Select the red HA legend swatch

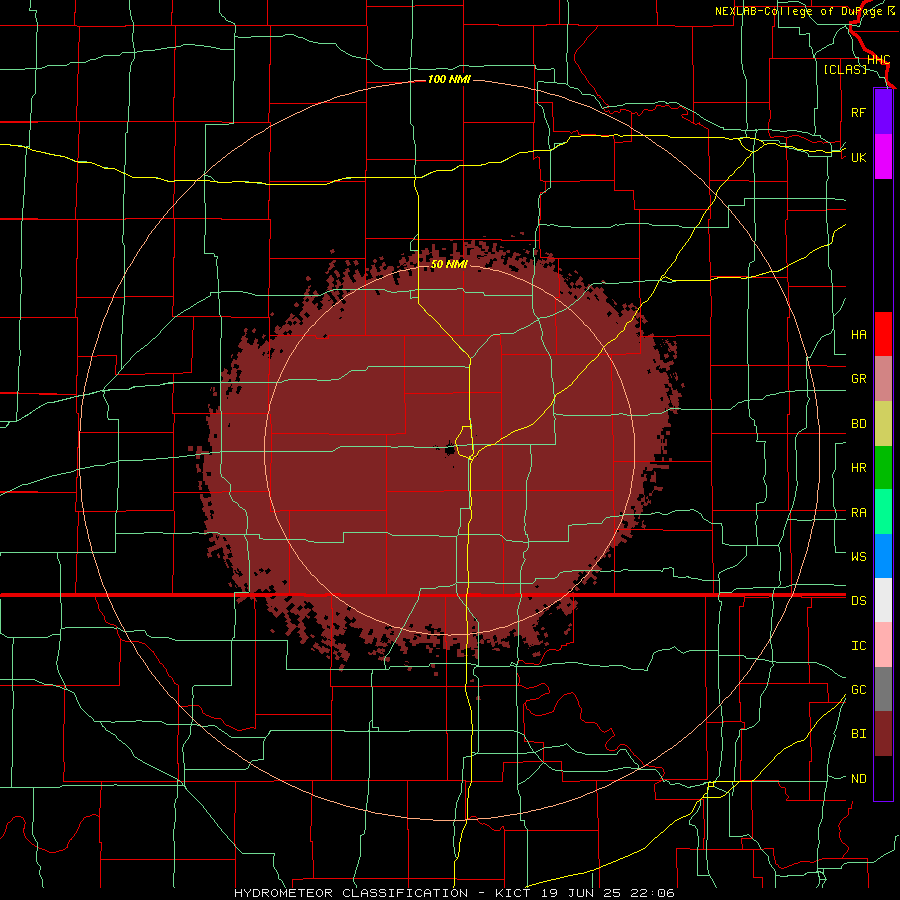(x=883, y=334)
